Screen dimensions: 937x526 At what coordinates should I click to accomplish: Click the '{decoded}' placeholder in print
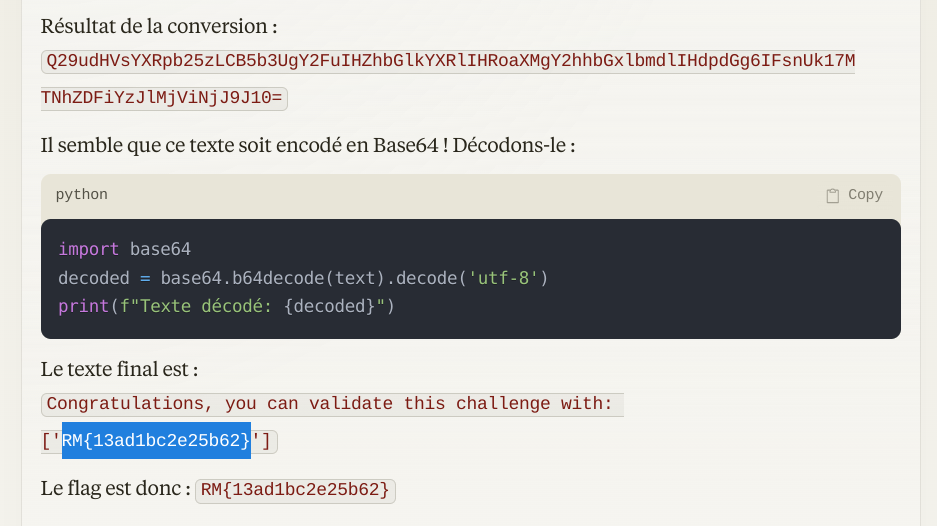(328, 305)
